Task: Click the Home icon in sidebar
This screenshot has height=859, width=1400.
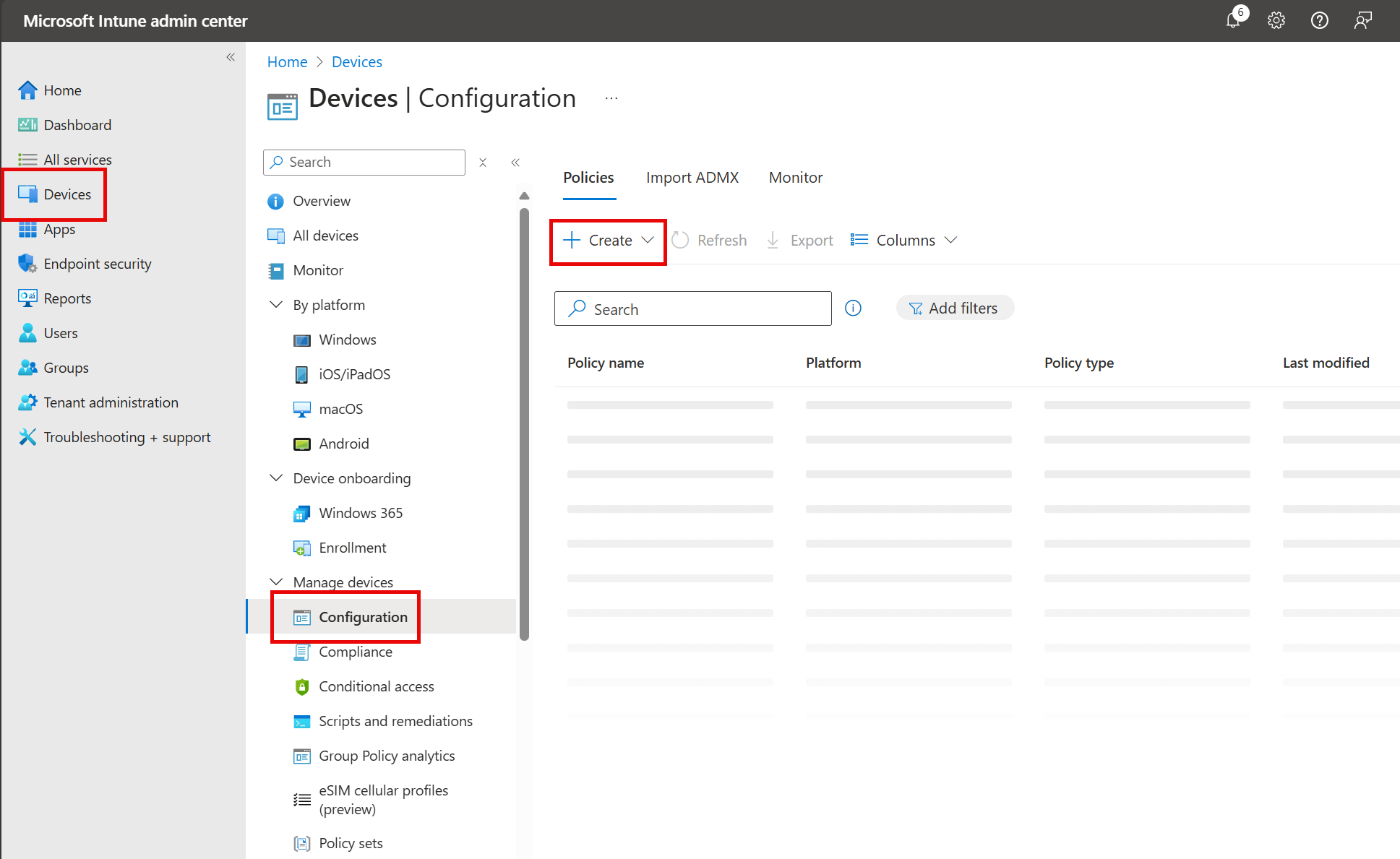Action: coord(27,90)
